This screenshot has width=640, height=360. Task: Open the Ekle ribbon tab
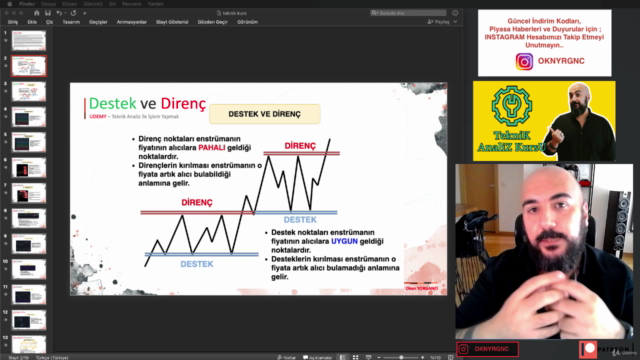pyautogui.click(x=32, y=22)
